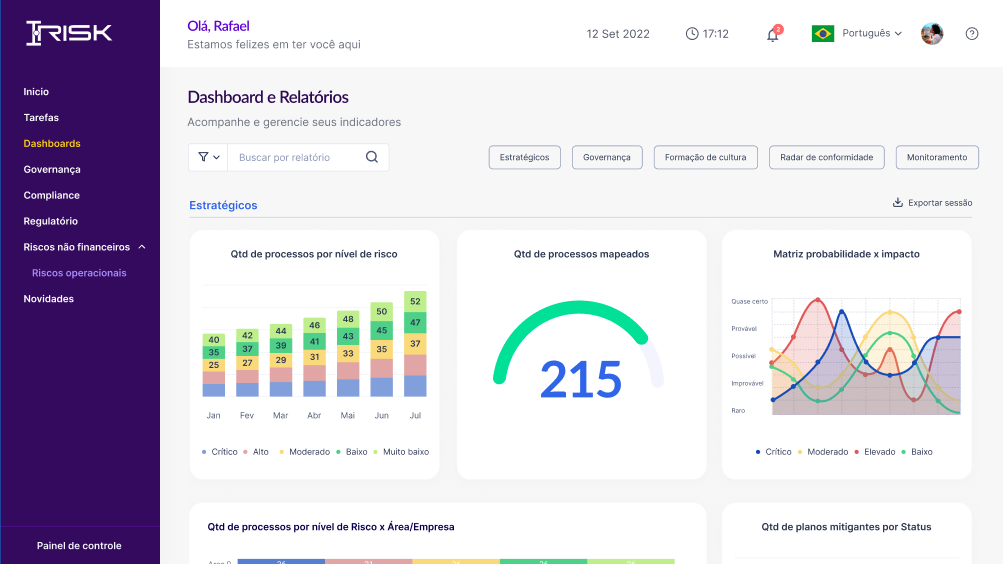Click the Buscar por relatório search field

[x=295, y=157]
